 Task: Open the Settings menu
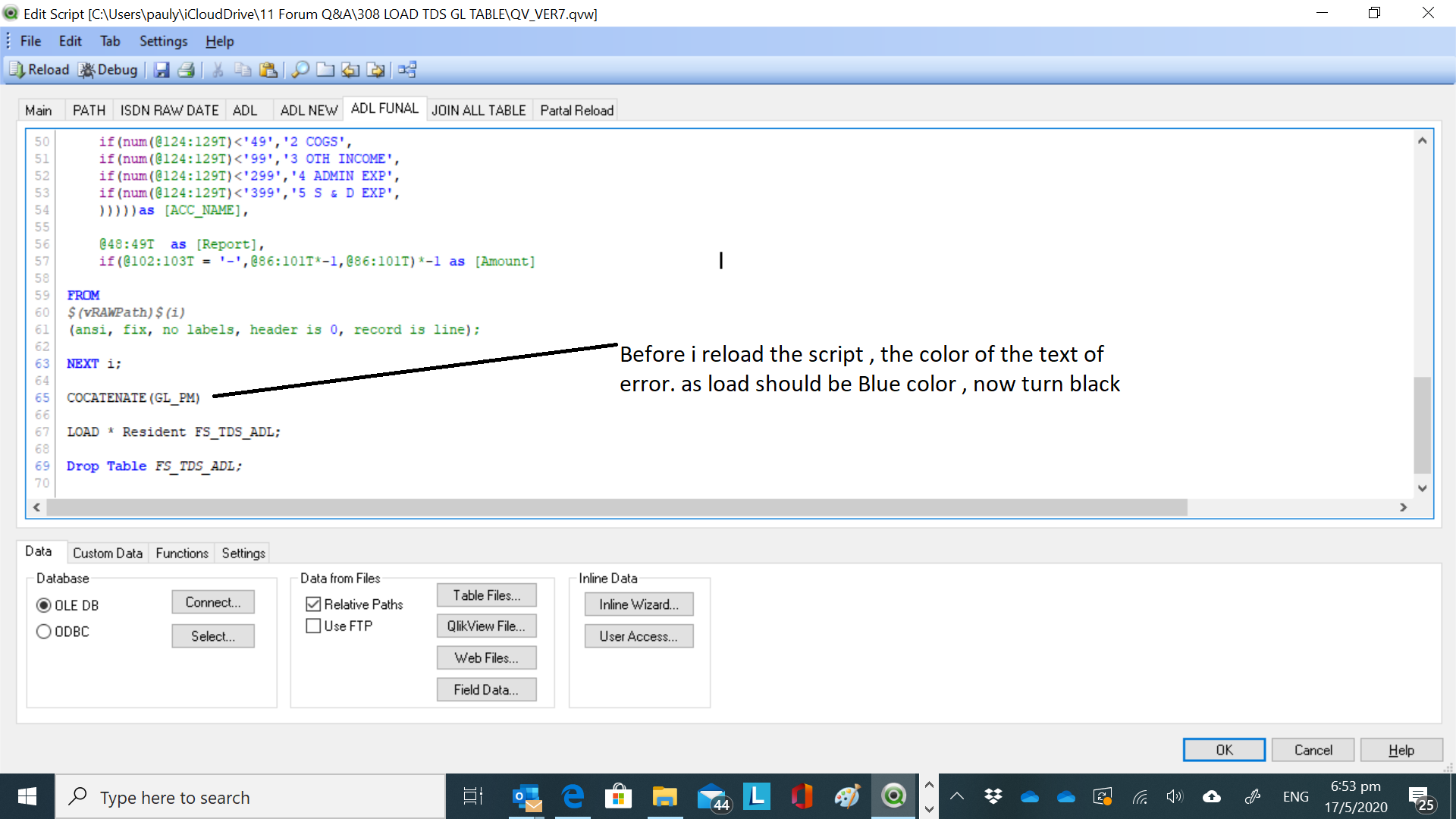(x=163, y=41)
